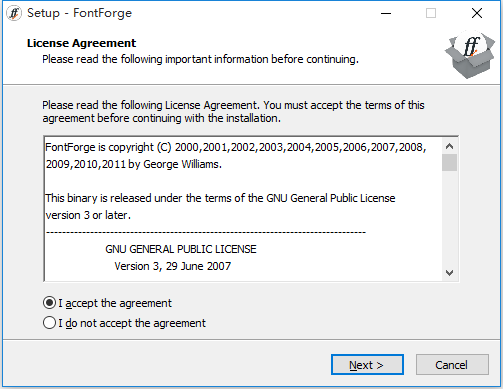Close the FontForge Setup window
The image size is (503, 389).
pos(477,13)
